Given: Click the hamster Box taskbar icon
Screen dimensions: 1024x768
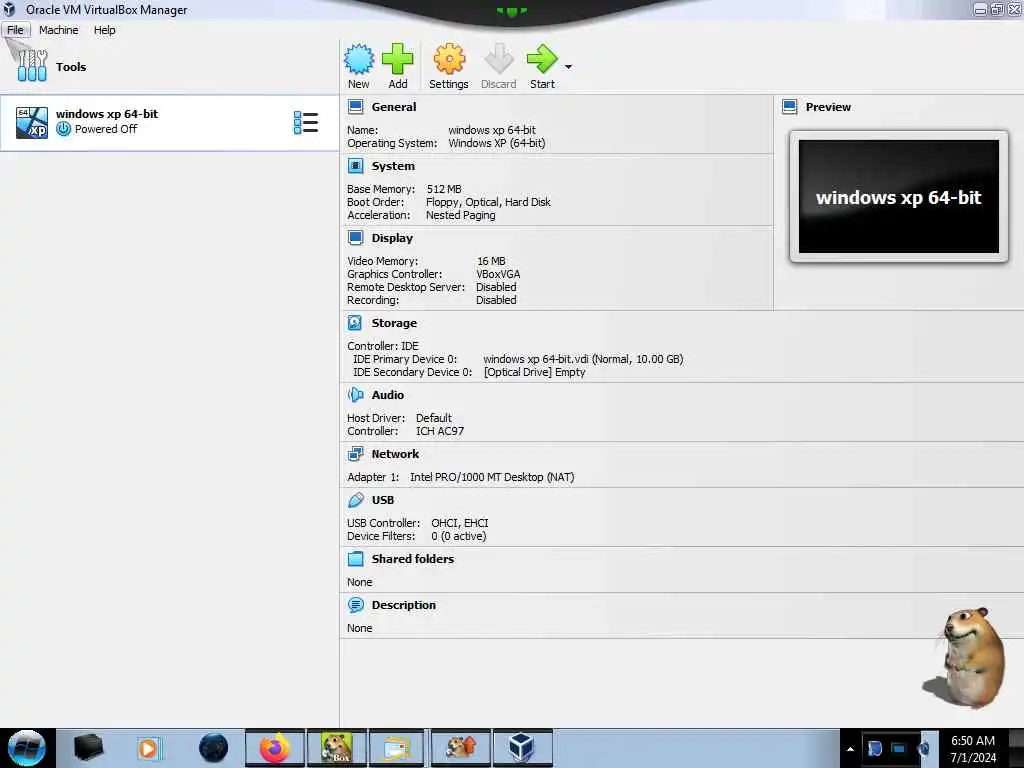Looking at the screenshot, I should tap(336, 748).
